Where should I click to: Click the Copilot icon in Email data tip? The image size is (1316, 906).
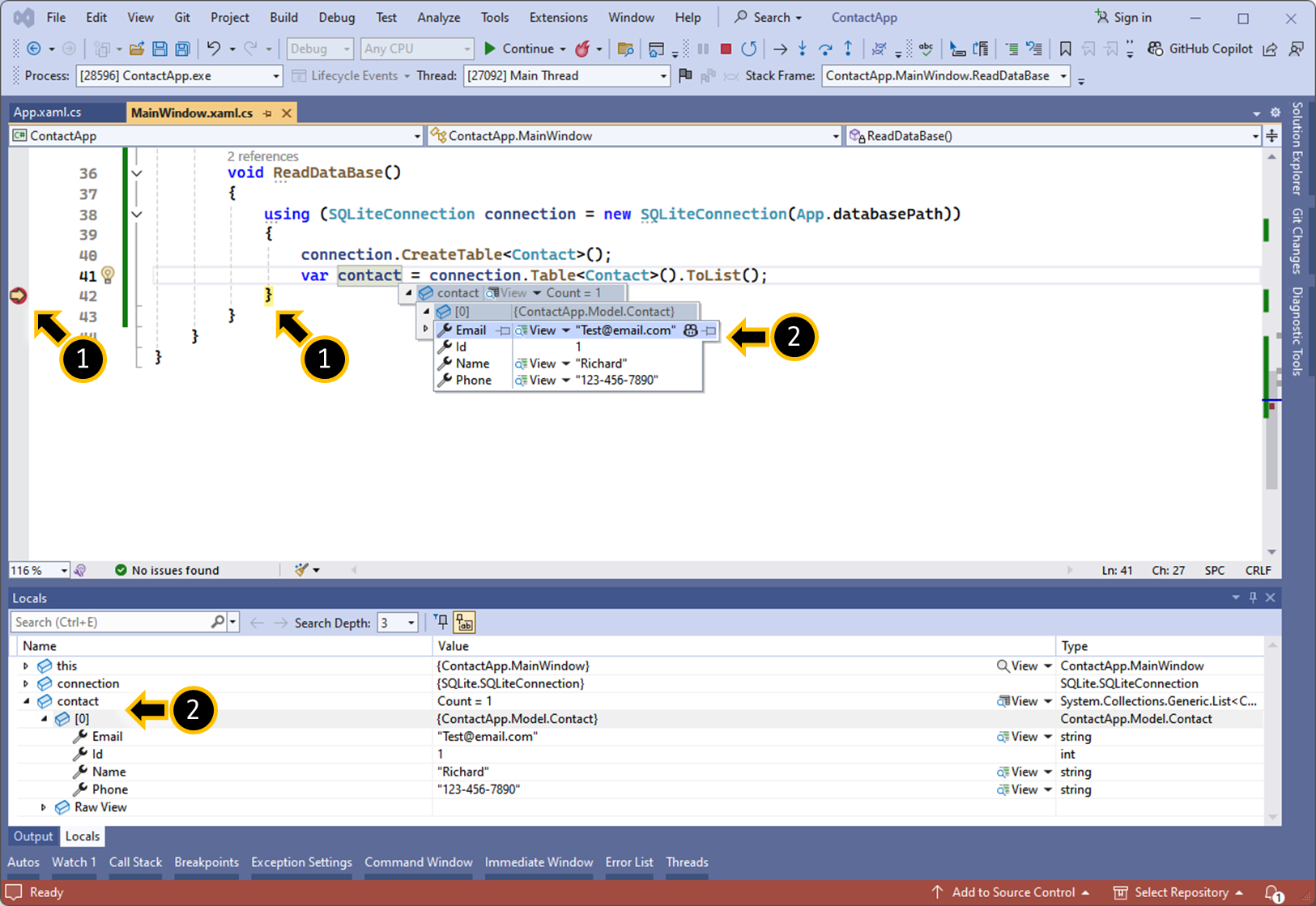click(690, 330)
